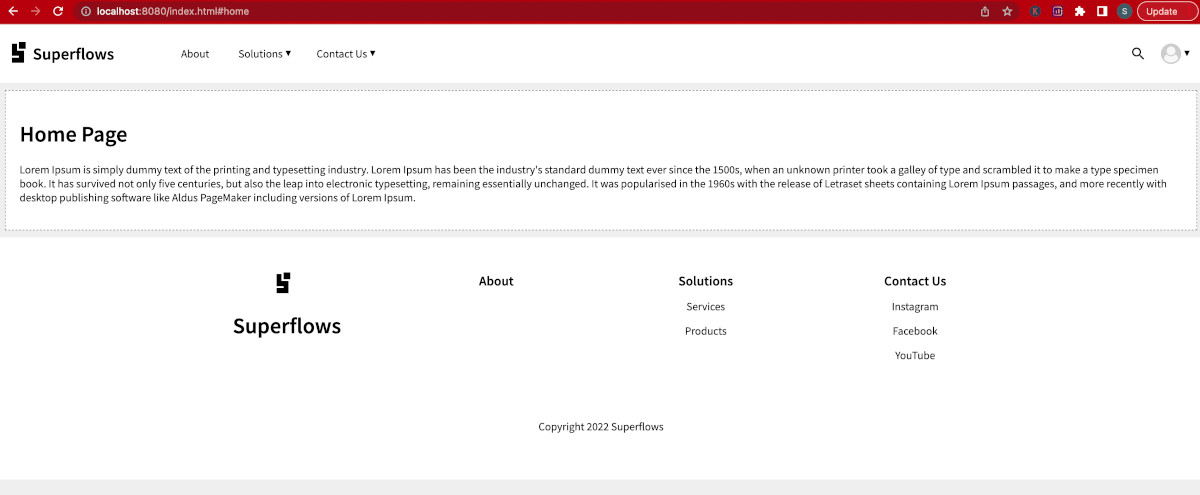Expand the profile dropdown arrow
The image size is (1200, 495).
pos(1187,54)
